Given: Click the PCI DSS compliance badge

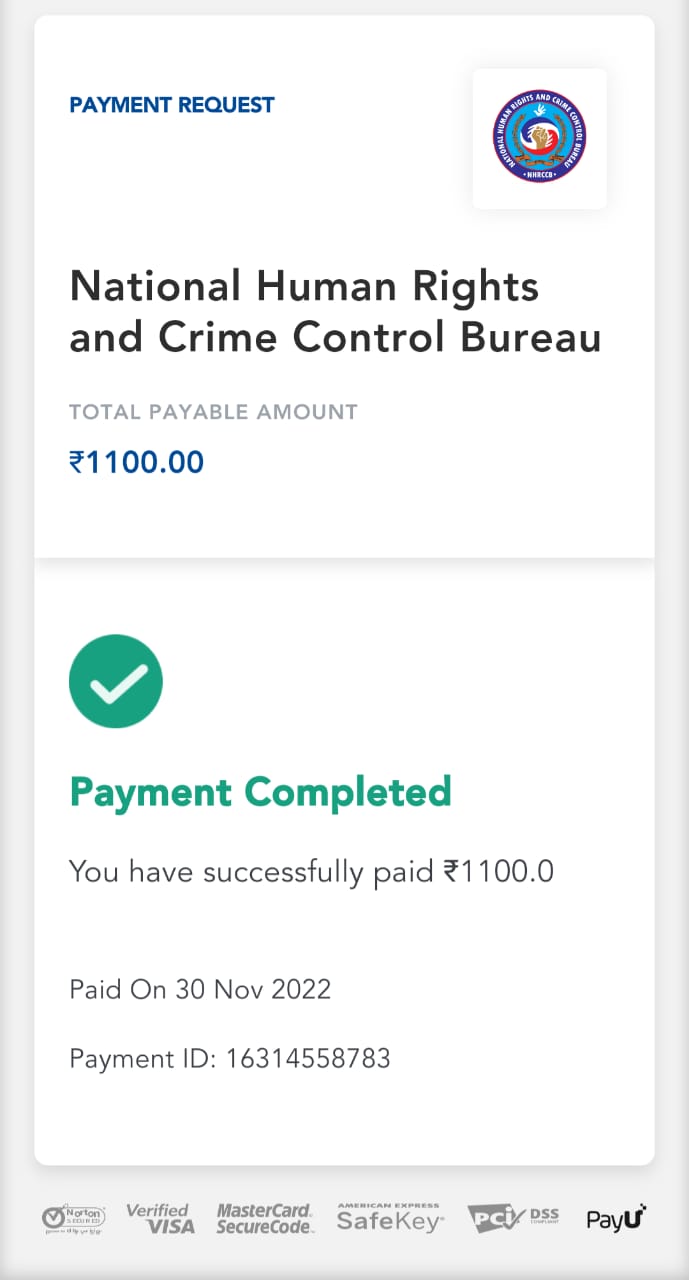Looking at the screenshot, I should pyautogui.click(x=513, y=1218).
